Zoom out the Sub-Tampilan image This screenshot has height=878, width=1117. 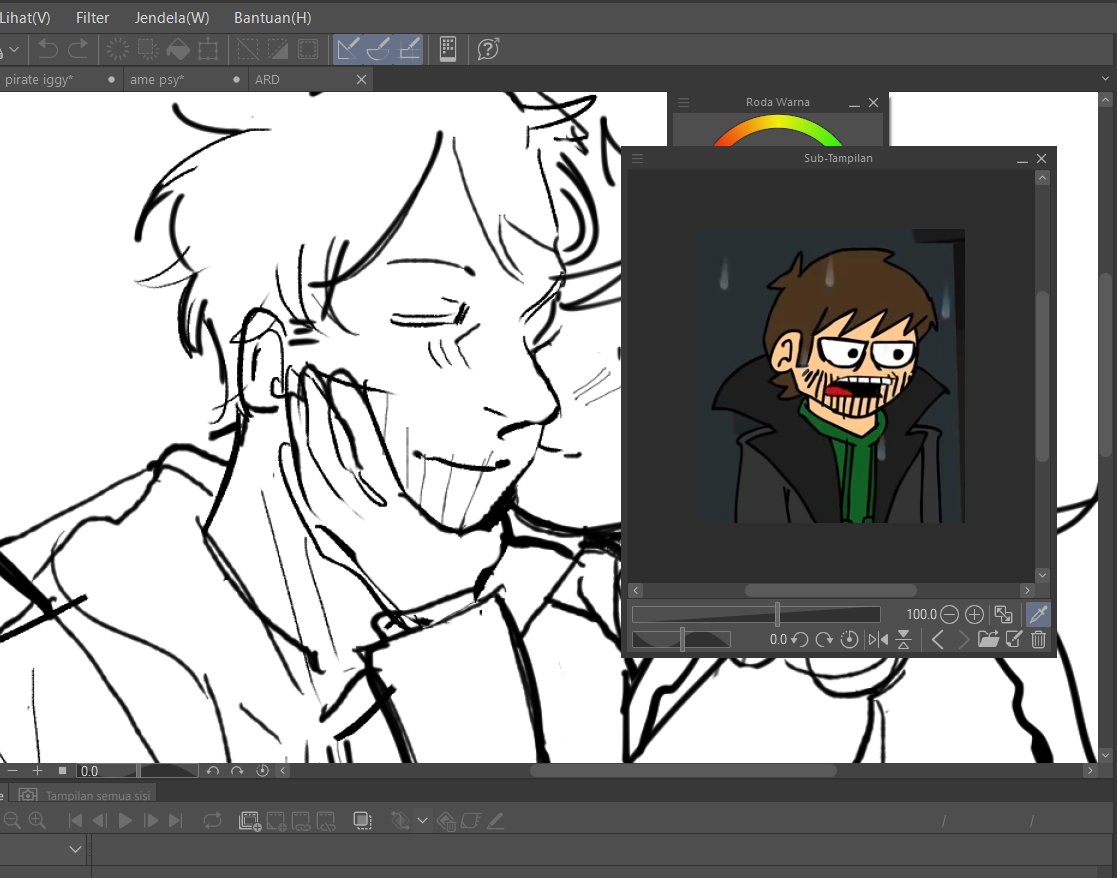click(x=950, y=614)
